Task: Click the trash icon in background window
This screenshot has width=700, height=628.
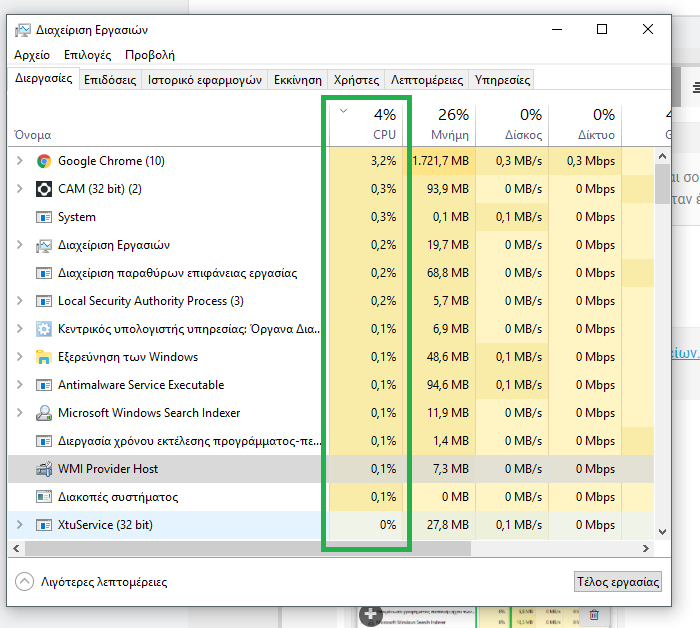Action: [594, 615]
